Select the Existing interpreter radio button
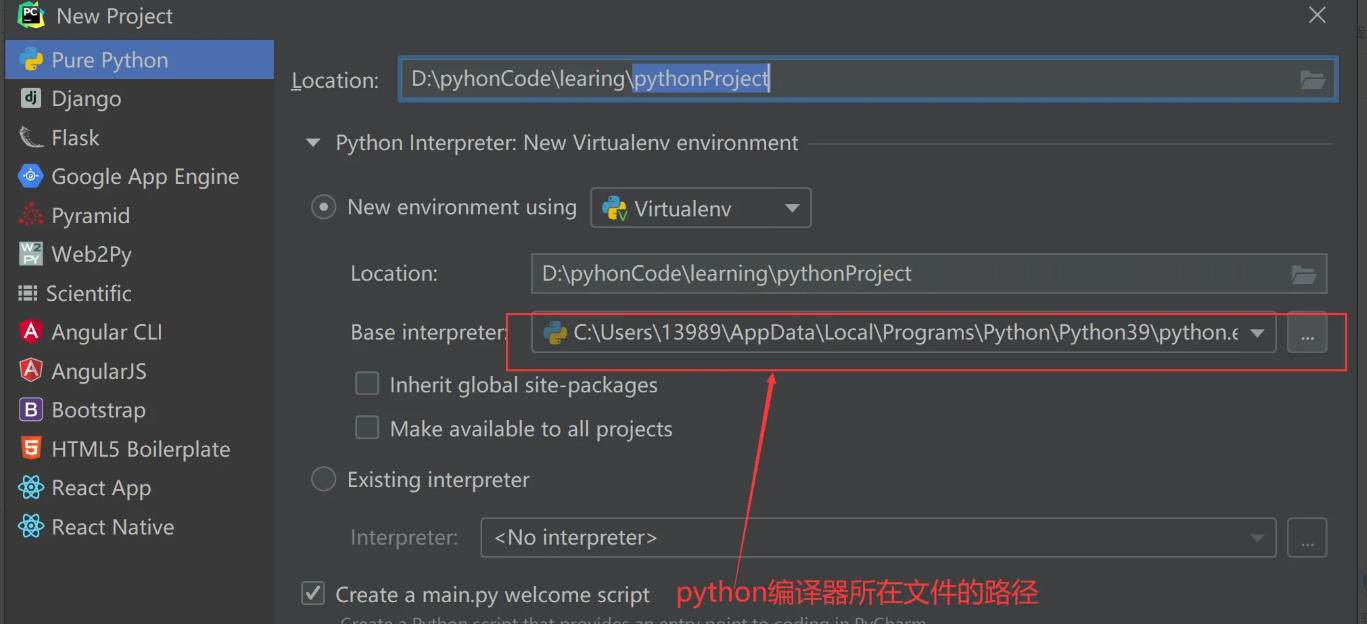1367x624 pixels. (323, 479)
